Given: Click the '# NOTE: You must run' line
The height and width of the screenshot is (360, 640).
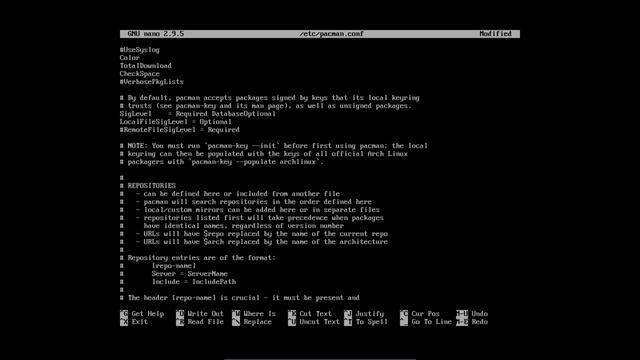Looking at the screenshot, I should 273,146.
